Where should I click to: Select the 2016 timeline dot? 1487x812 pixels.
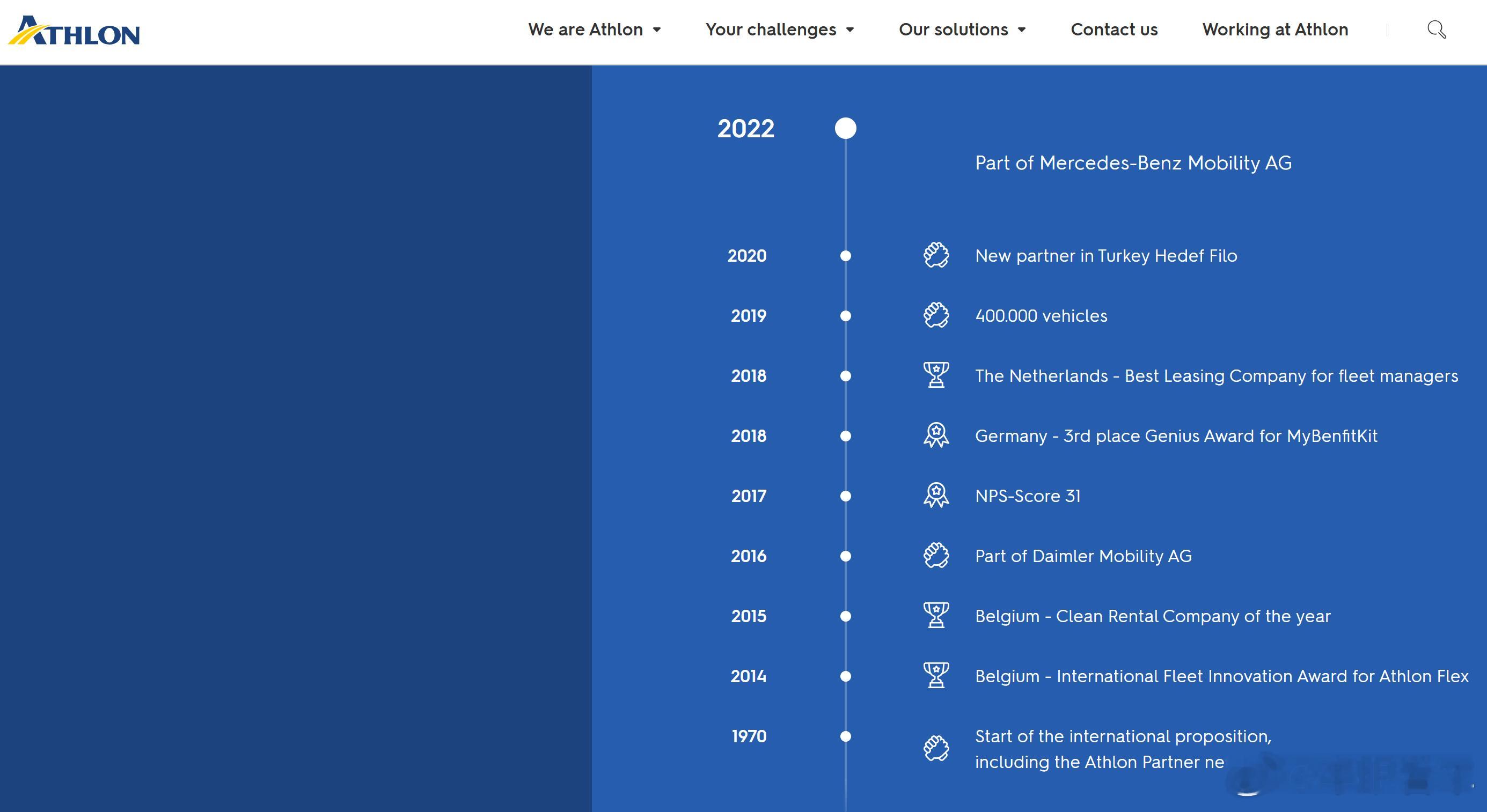[845, 556]
